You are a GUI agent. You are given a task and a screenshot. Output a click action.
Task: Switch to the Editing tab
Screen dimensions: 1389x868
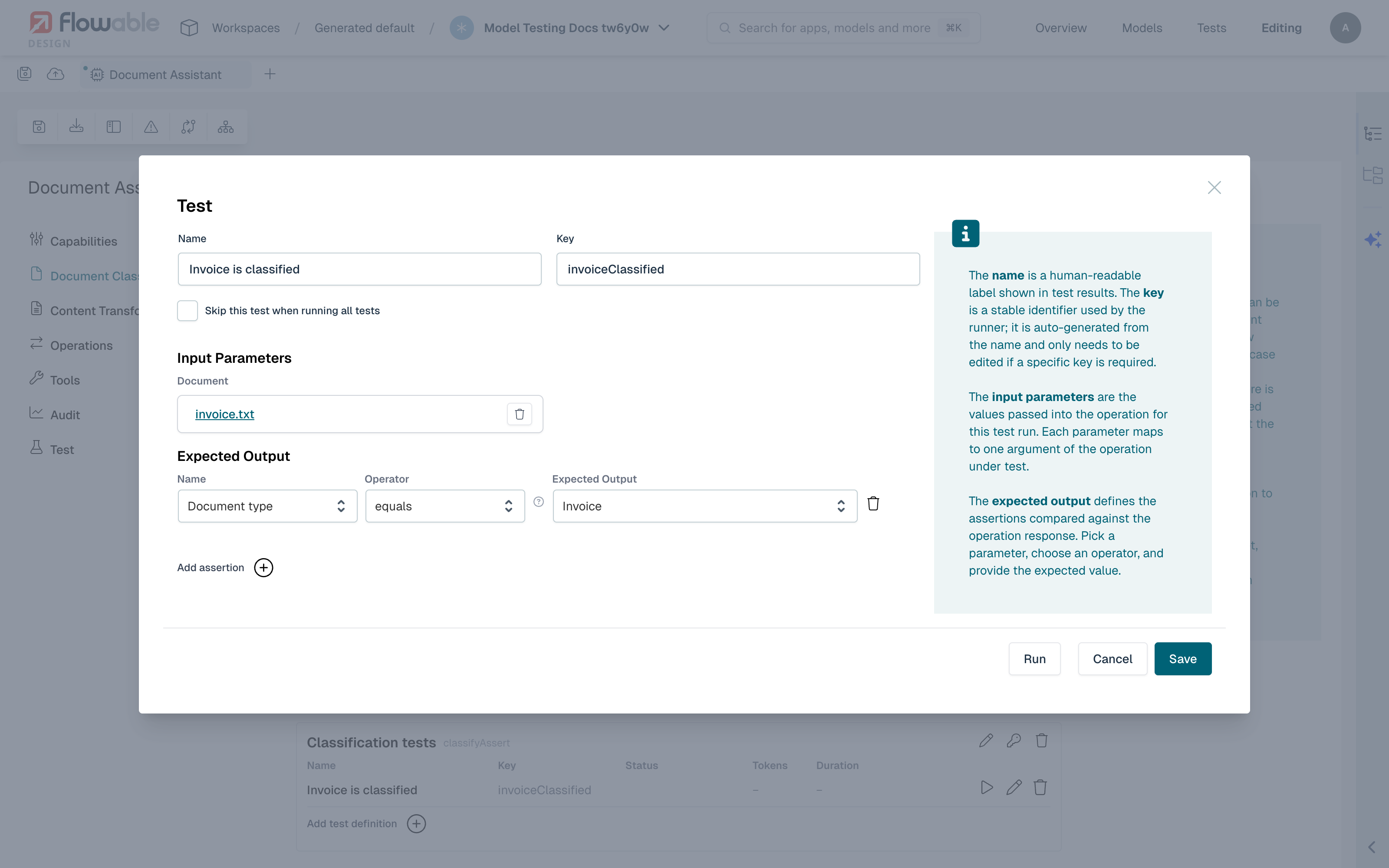tap(1281, 27)
